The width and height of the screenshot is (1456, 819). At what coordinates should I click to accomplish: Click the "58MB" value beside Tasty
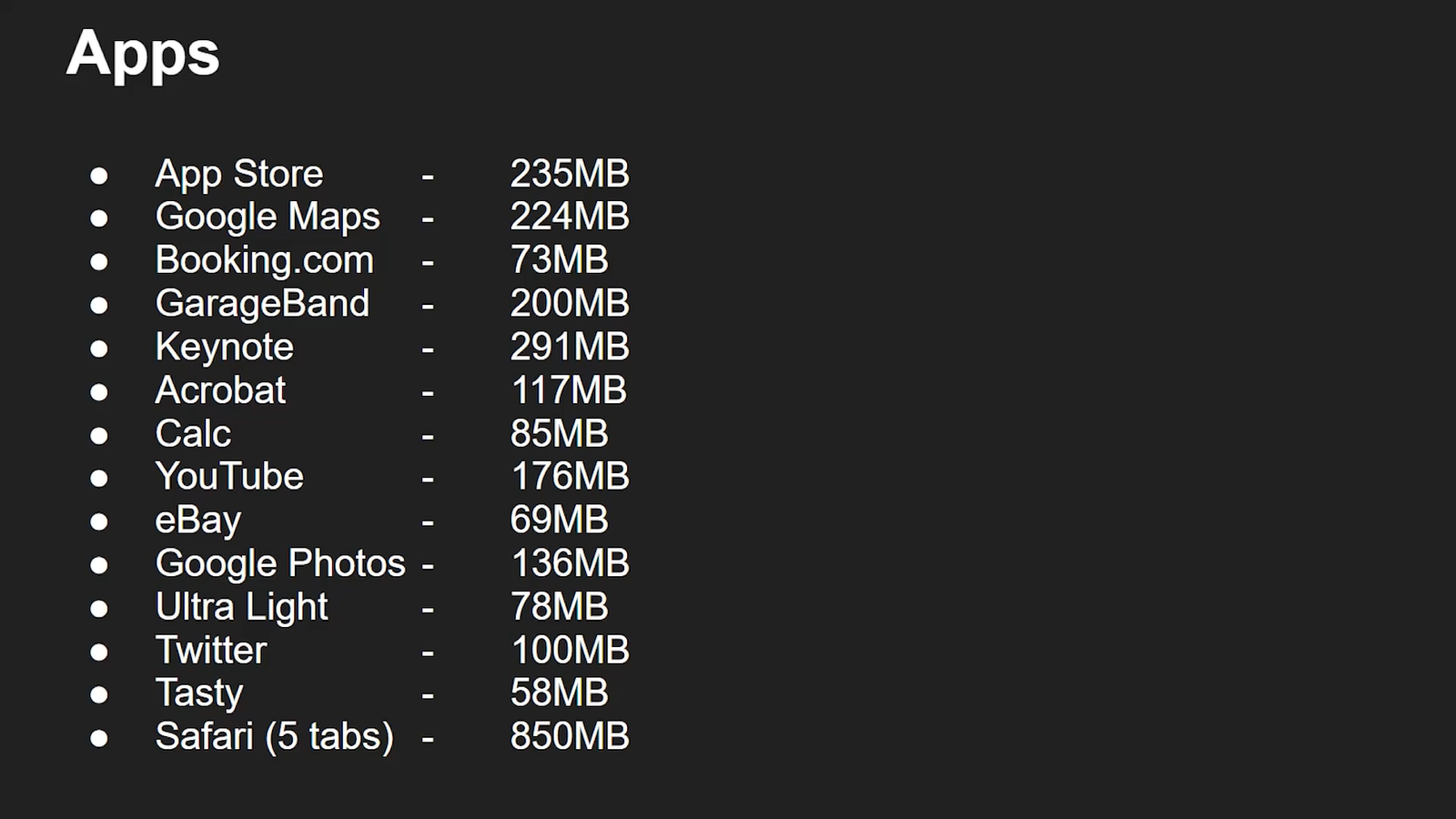(x=559, y=693)
